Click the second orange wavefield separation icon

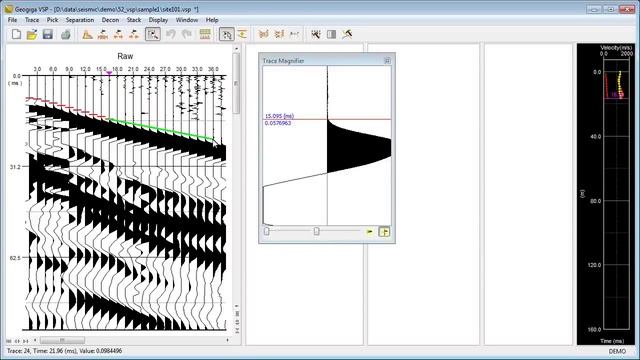tap(279, 34)
